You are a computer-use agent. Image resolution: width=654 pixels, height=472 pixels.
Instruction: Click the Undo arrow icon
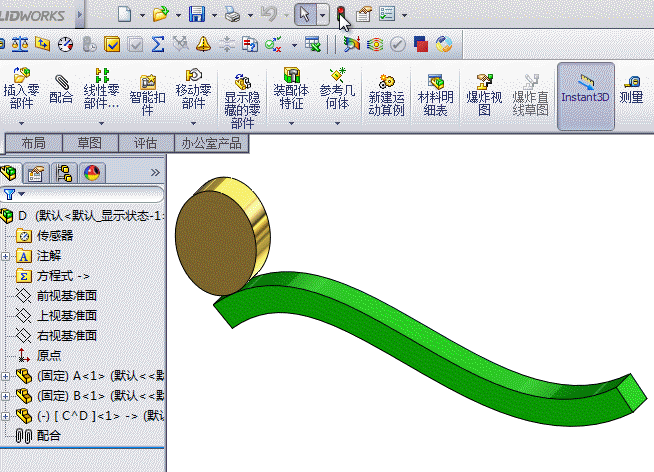click(x=269, y=14)
